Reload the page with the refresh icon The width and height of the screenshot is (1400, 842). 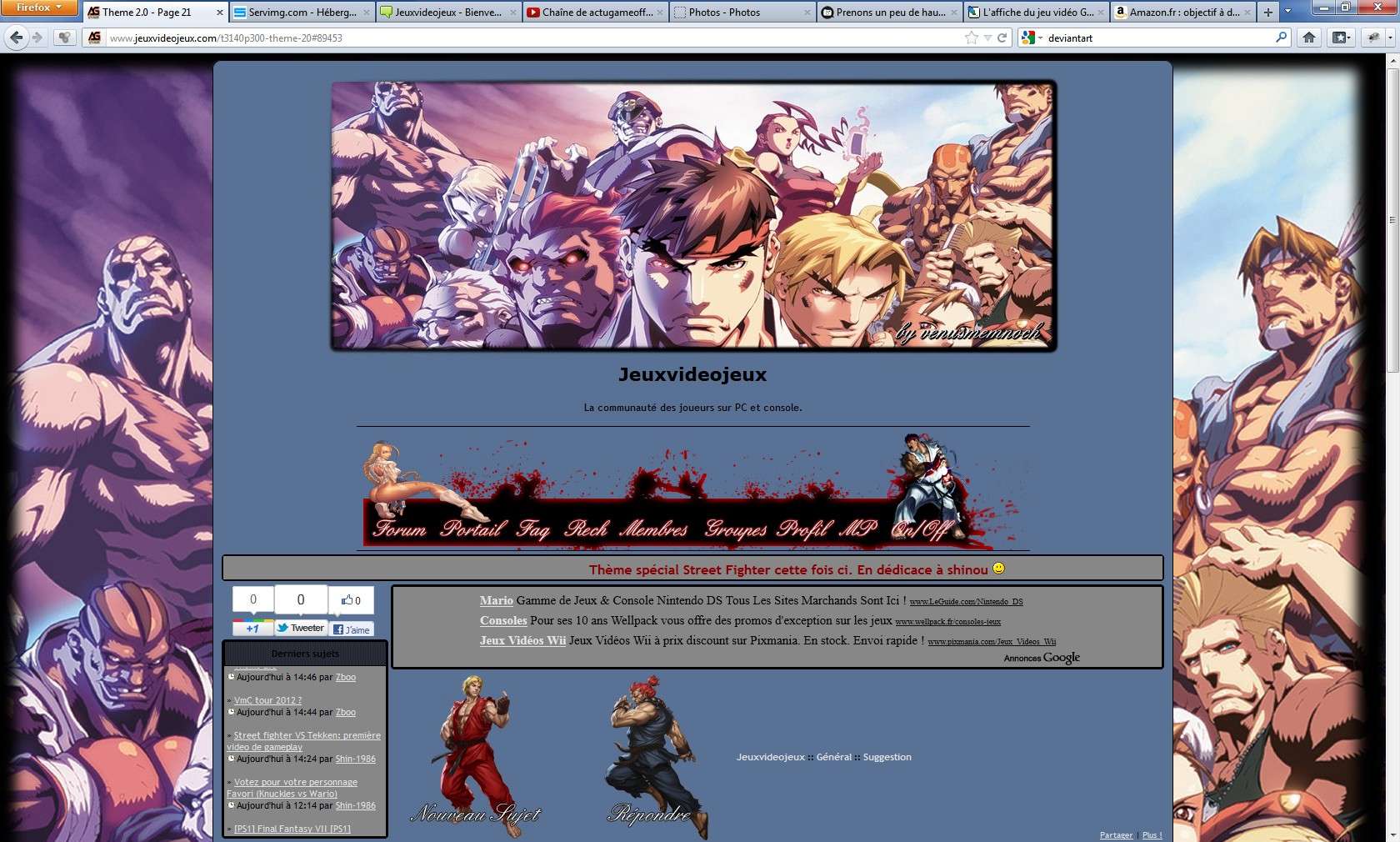coord(1002,38)
